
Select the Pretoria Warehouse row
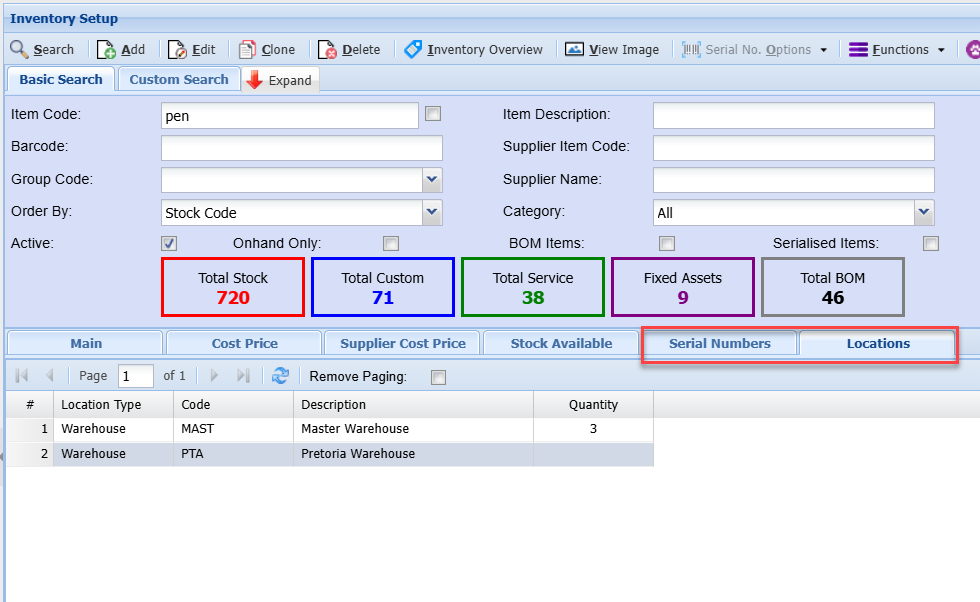[329, 454]
